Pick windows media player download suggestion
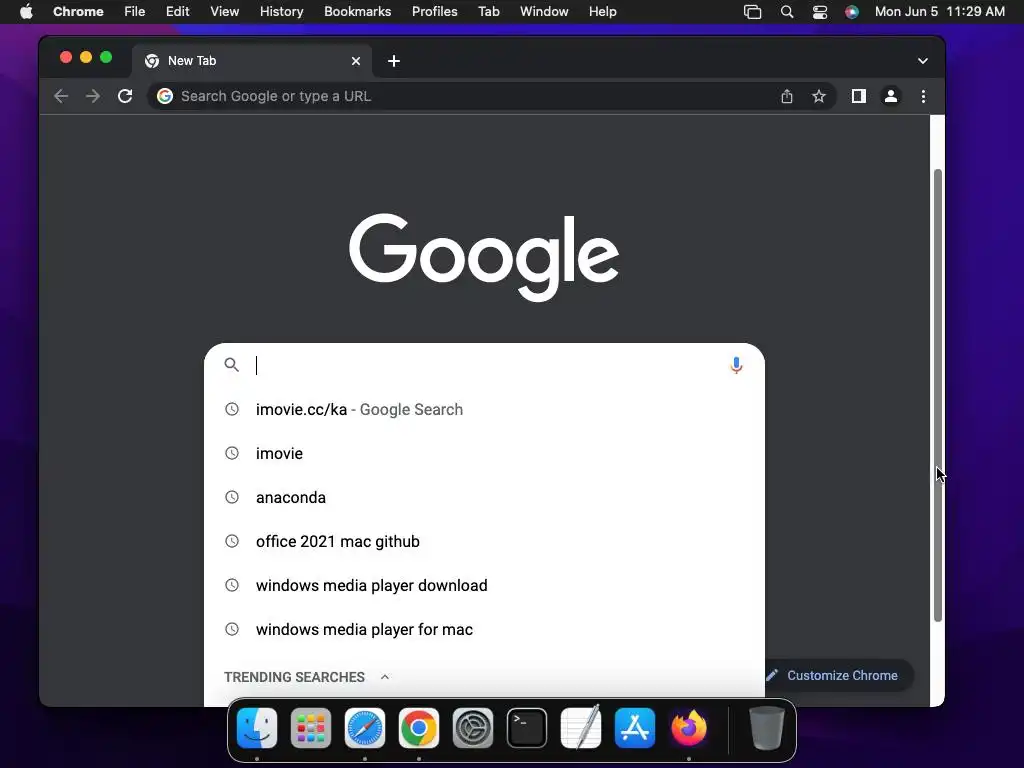 484,585
